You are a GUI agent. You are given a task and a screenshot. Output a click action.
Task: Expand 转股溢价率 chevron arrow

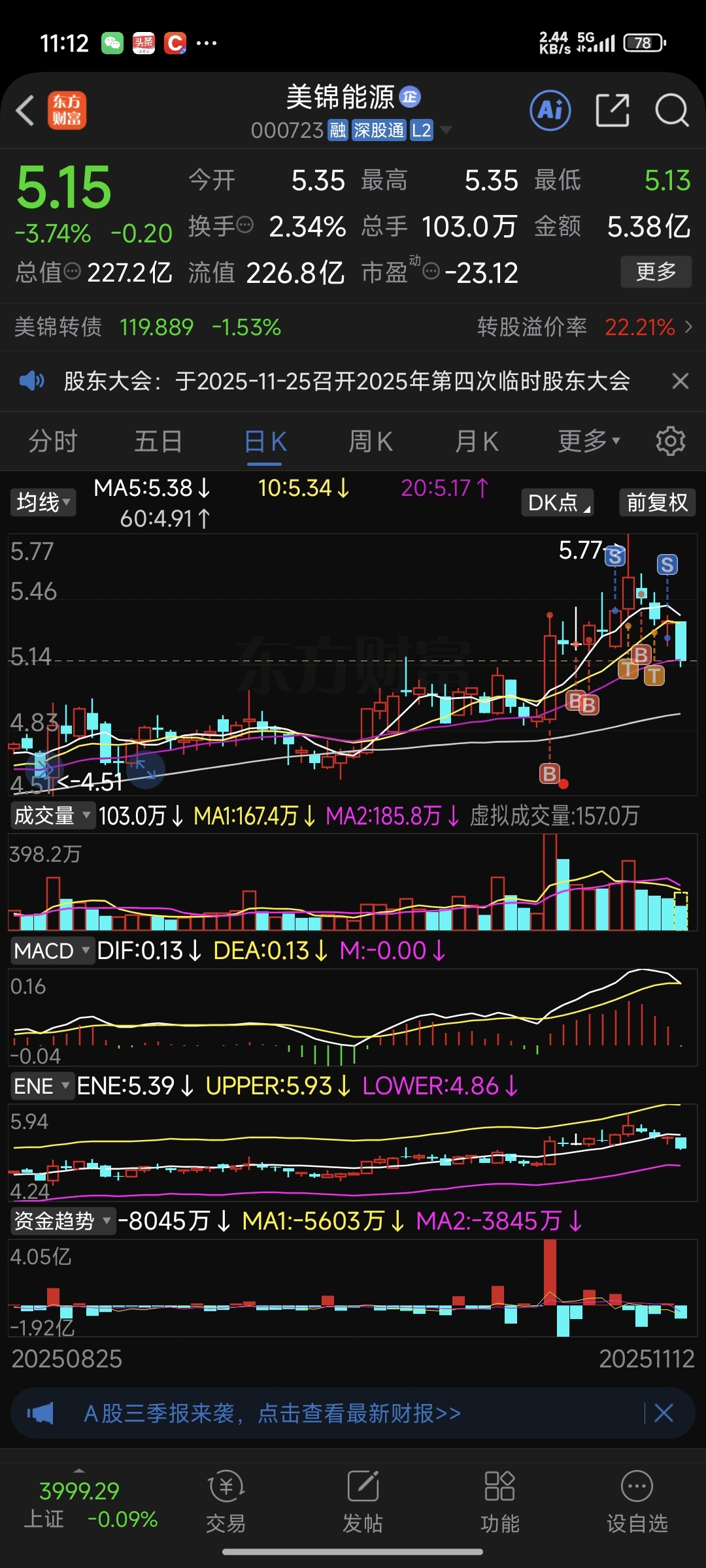(x=688, y=327)
